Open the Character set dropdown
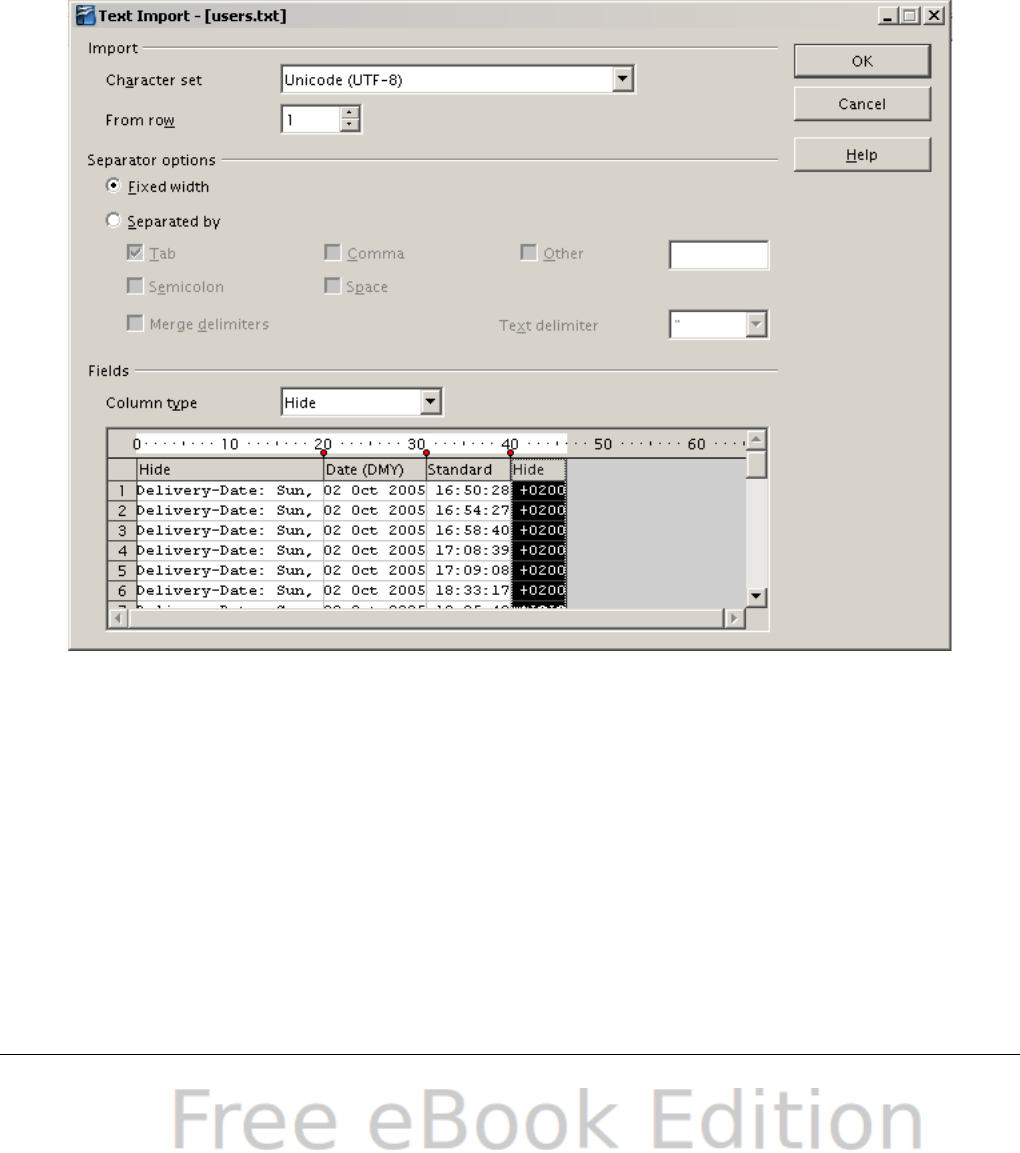Image resolution: width=1020 pixels, height=1153 pixels. click(x=622, y=79)
